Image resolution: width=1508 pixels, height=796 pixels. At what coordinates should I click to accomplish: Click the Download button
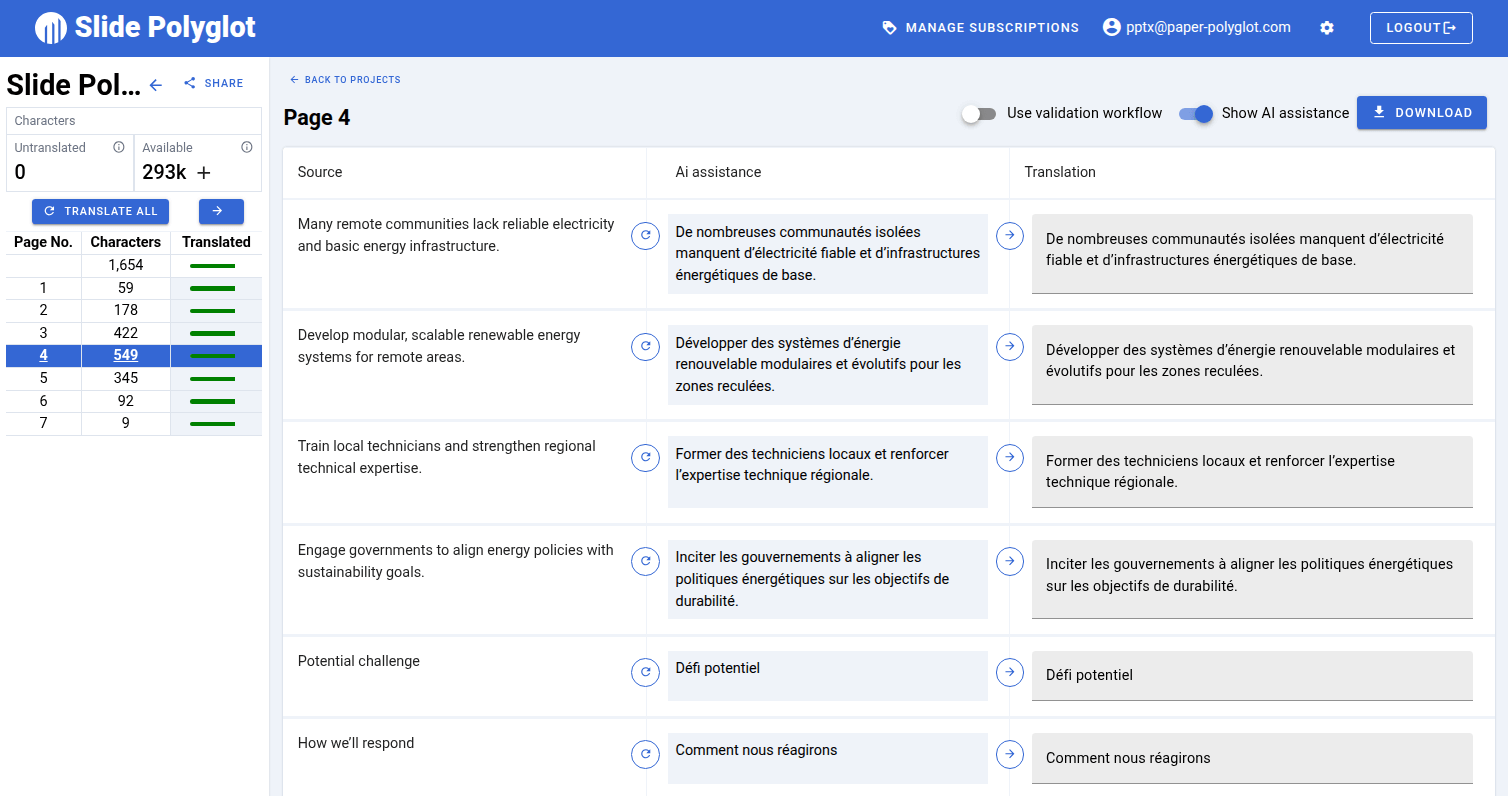(x=1421, y=113)
